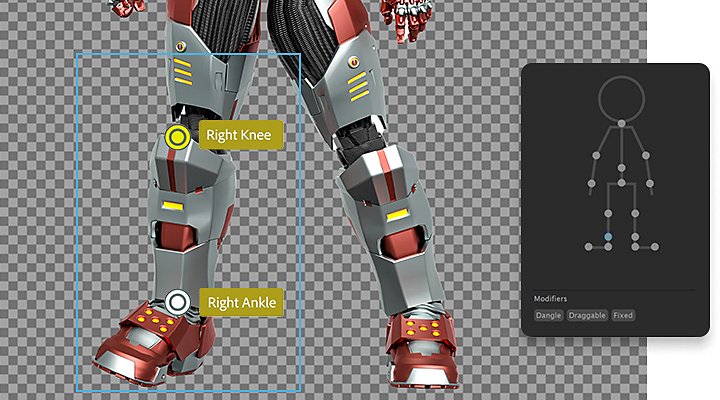720x400 pixels.
Task: Select the shoulder node on skeleton's left side
Action: click(x=596, y=156)
